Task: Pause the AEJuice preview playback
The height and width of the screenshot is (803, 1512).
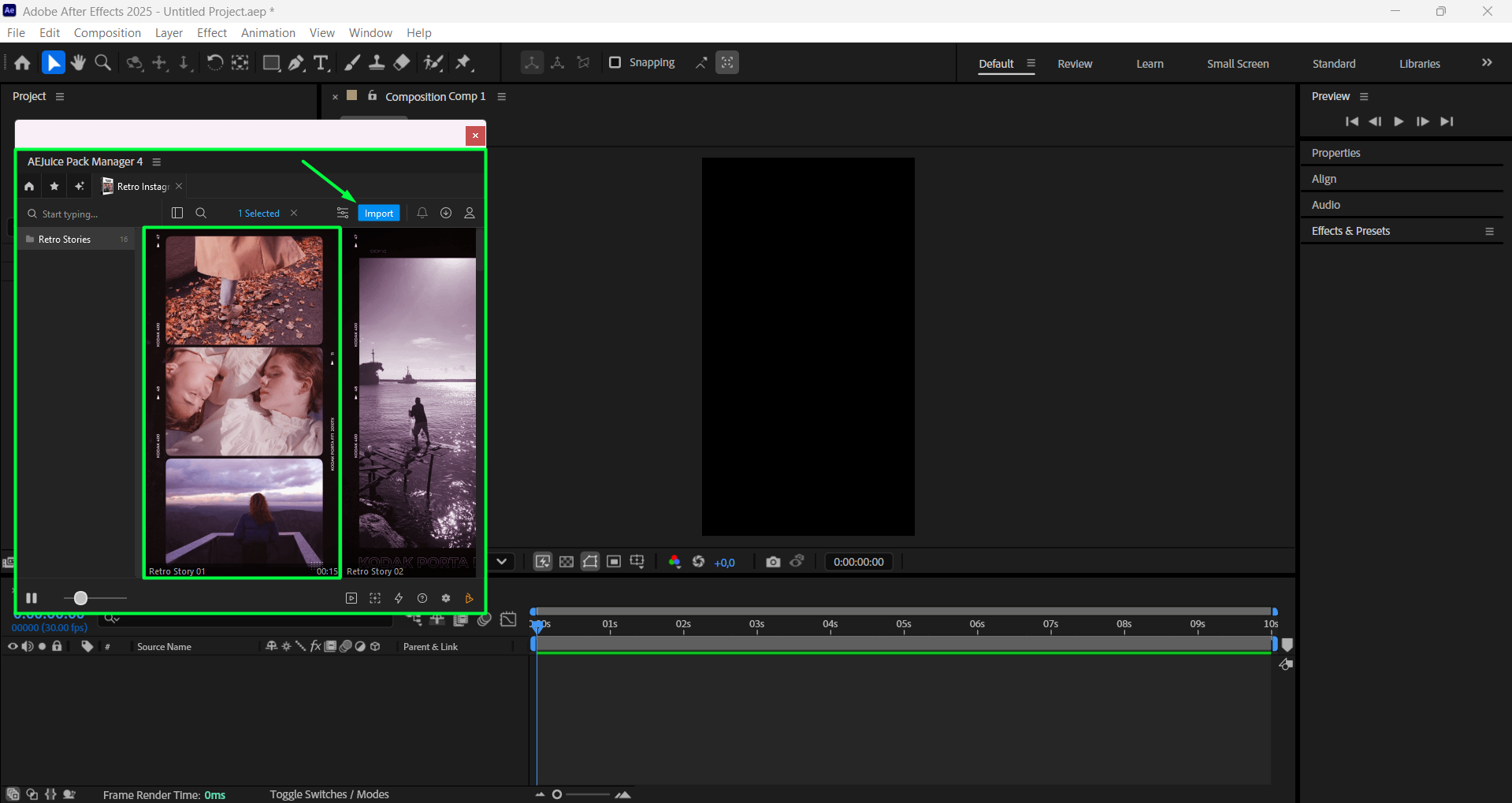Action: [32, 598]
